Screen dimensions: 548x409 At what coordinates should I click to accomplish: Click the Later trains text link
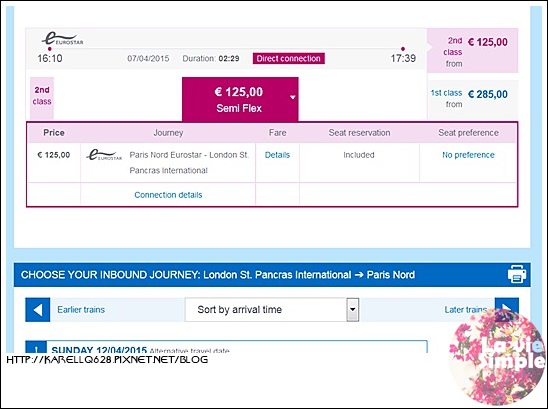click(466, 310)
